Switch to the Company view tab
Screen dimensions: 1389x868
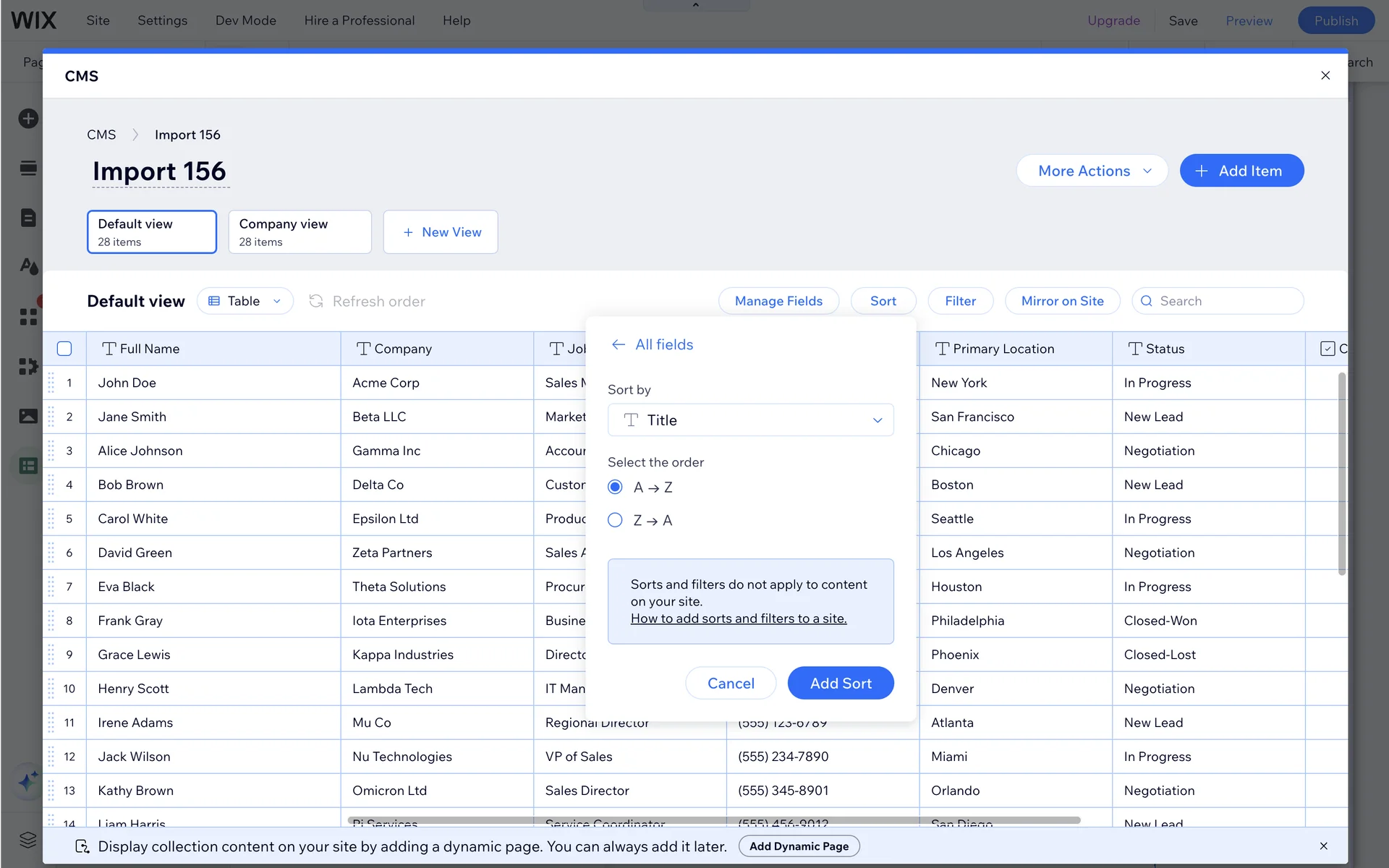pos(300,232)
